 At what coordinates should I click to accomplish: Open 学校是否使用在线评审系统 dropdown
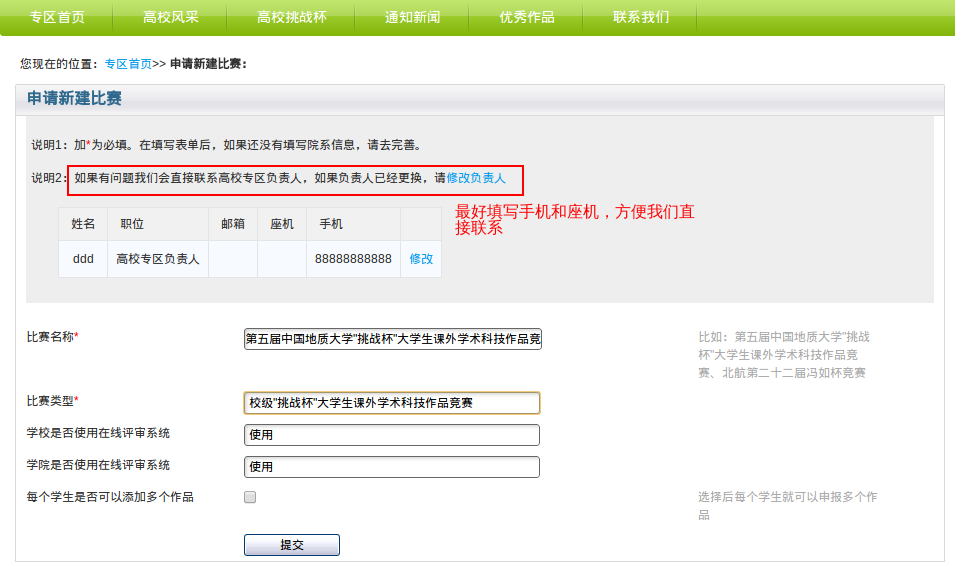[392, 435]
